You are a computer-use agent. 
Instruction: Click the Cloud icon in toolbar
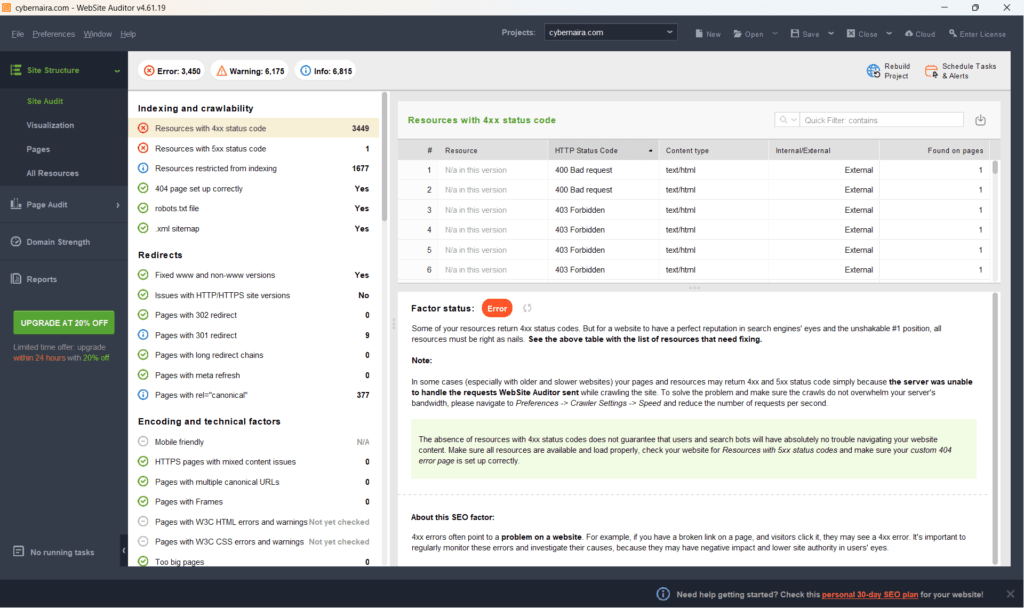pos(908,33)
